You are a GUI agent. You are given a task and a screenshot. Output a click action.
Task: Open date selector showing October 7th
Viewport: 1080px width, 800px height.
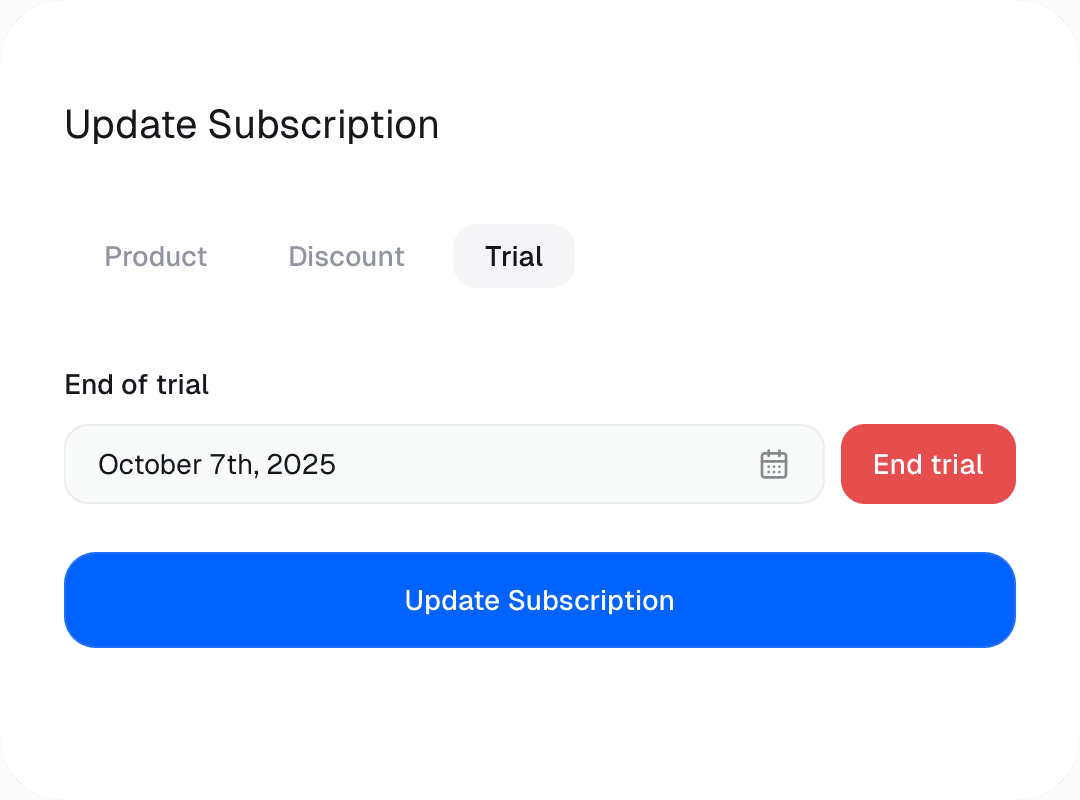[x=444, y=464]
